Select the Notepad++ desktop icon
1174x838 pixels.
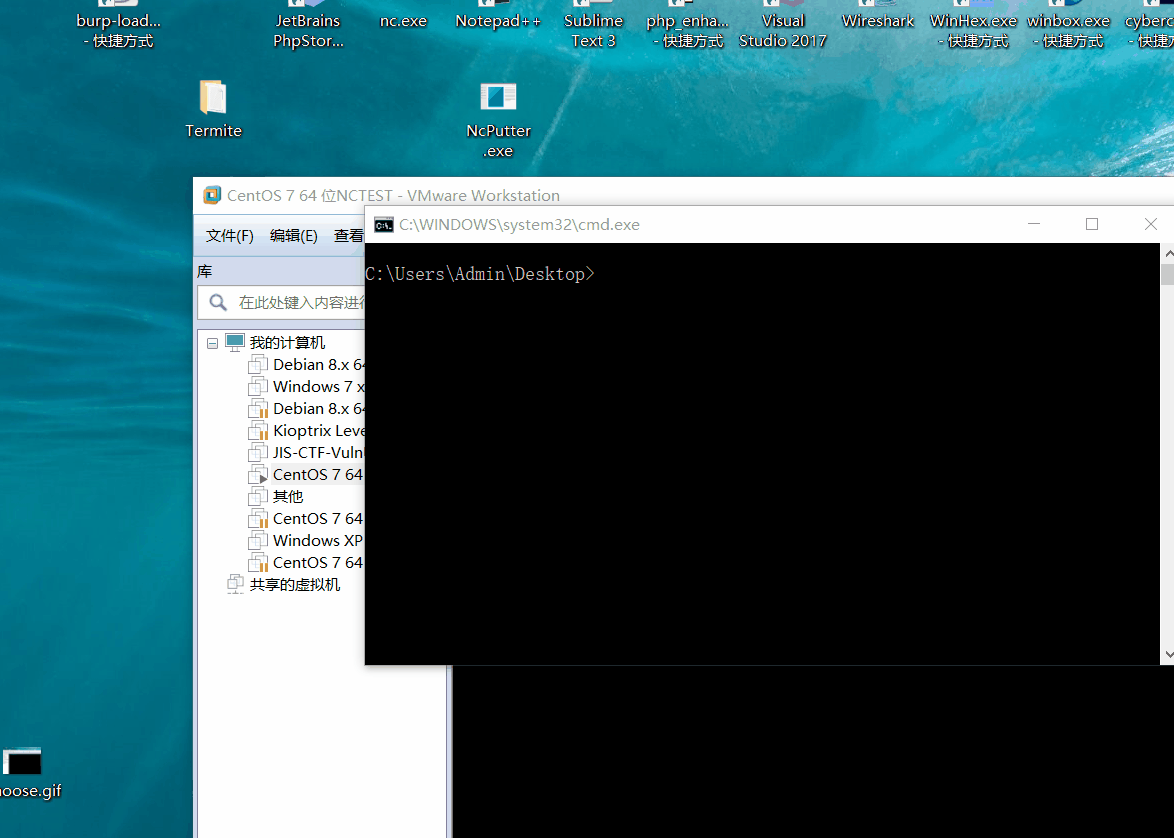pyautogui.click(x=498, y=20)
